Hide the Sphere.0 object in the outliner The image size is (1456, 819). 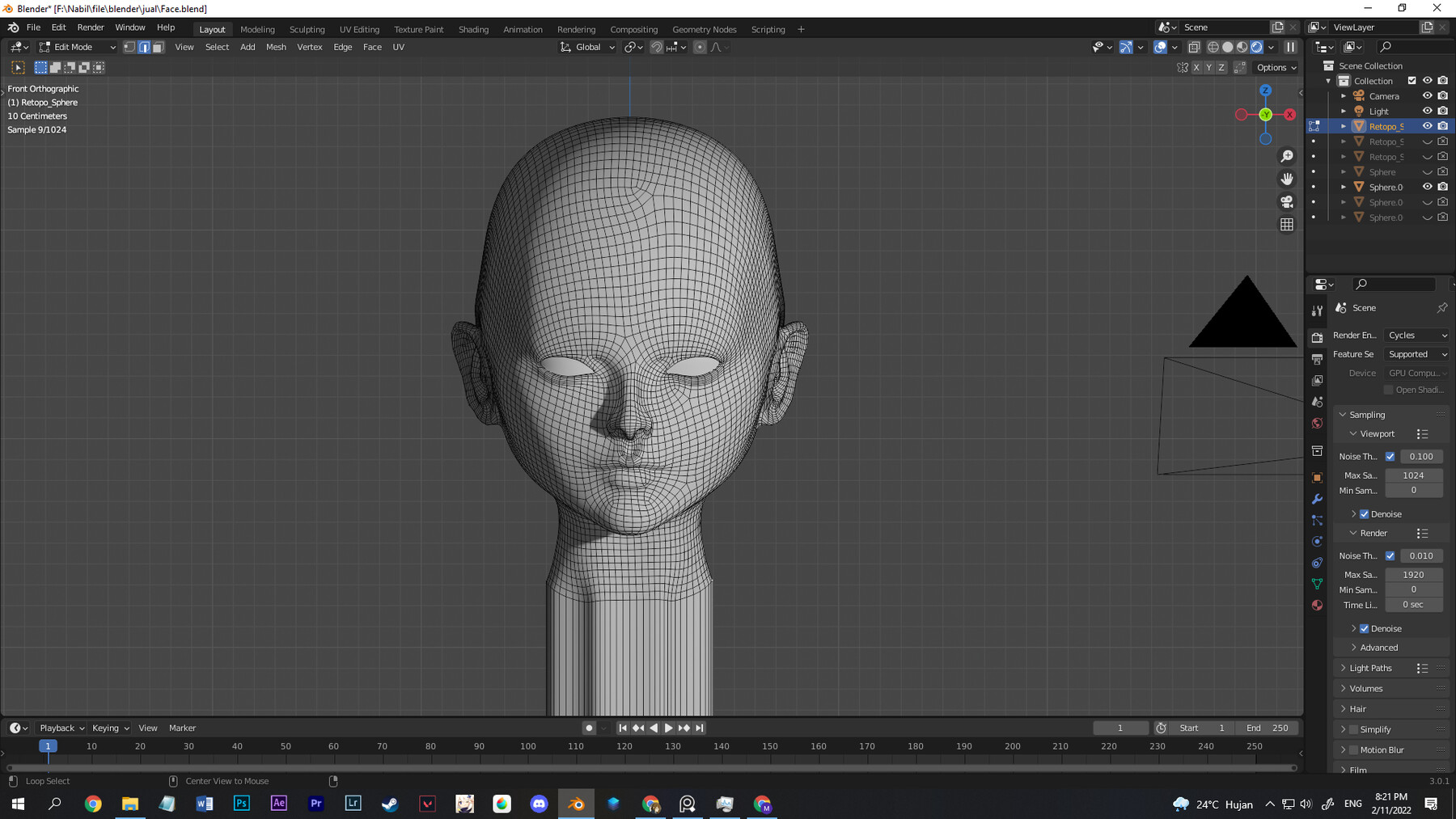(x=1427, y=187)
